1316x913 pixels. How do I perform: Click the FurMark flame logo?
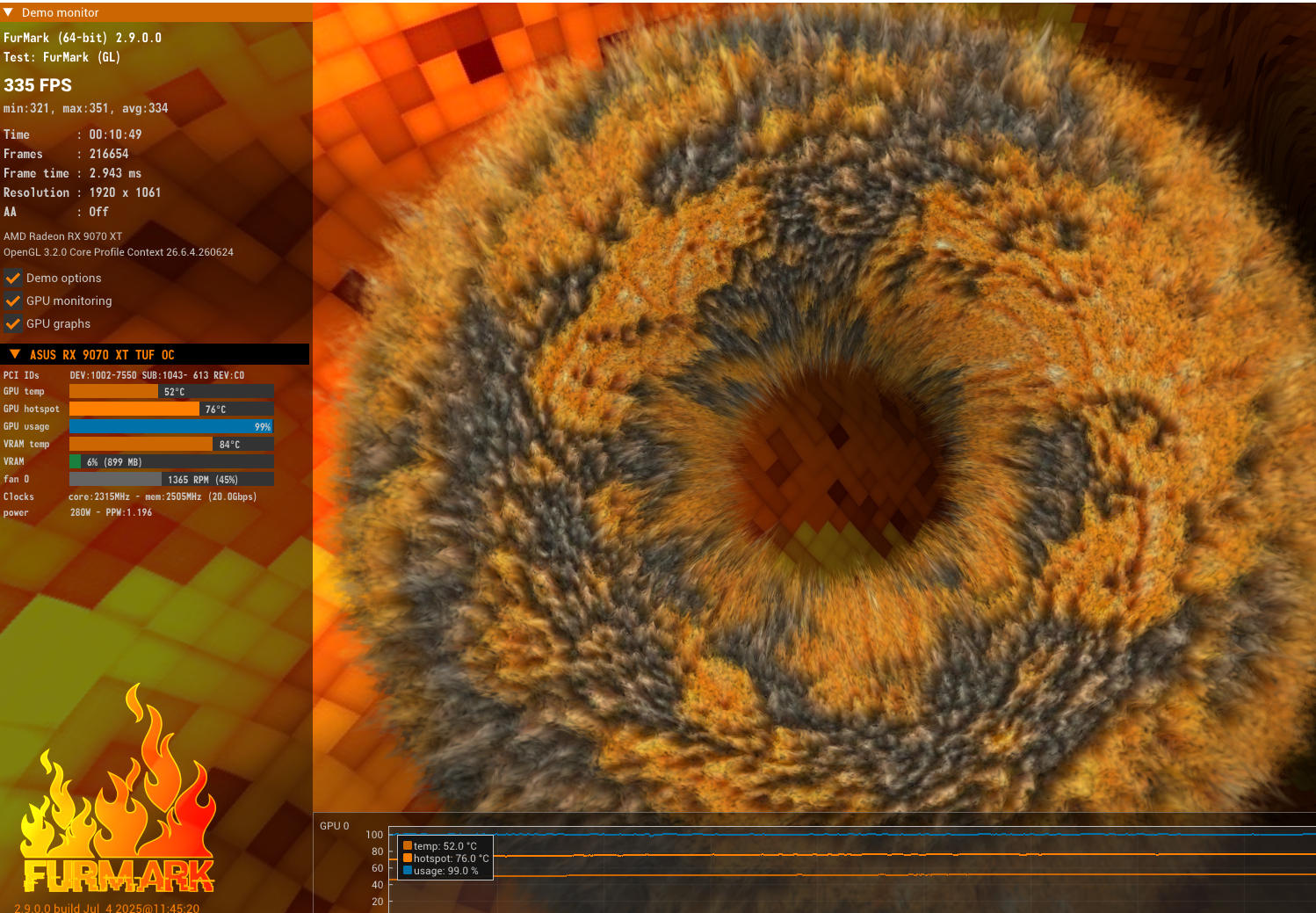tap(118, 789)
